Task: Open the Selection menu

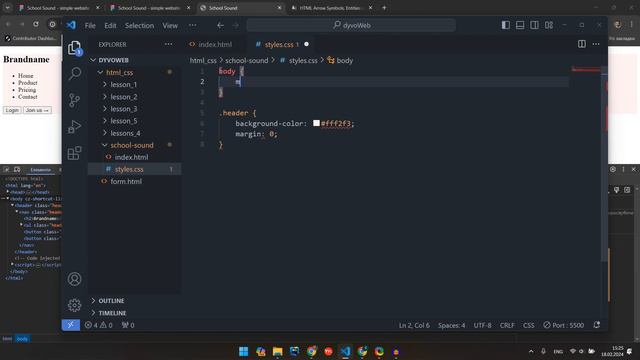Action: tap(139, 25)
